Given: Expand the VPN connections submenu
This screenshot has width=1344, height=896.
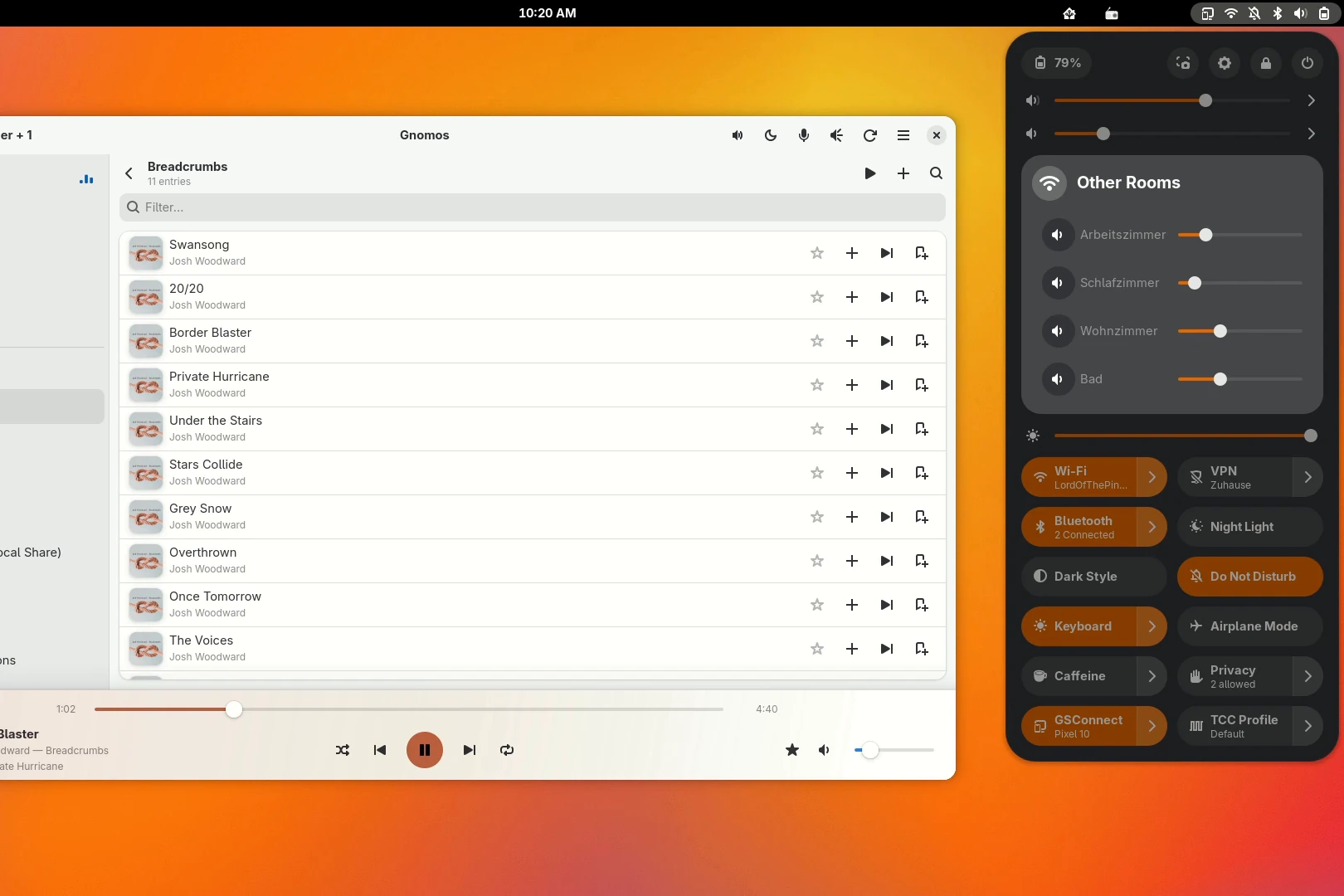Looking at the screenshot, I should pyautogui.click(x=1308, y=477).
